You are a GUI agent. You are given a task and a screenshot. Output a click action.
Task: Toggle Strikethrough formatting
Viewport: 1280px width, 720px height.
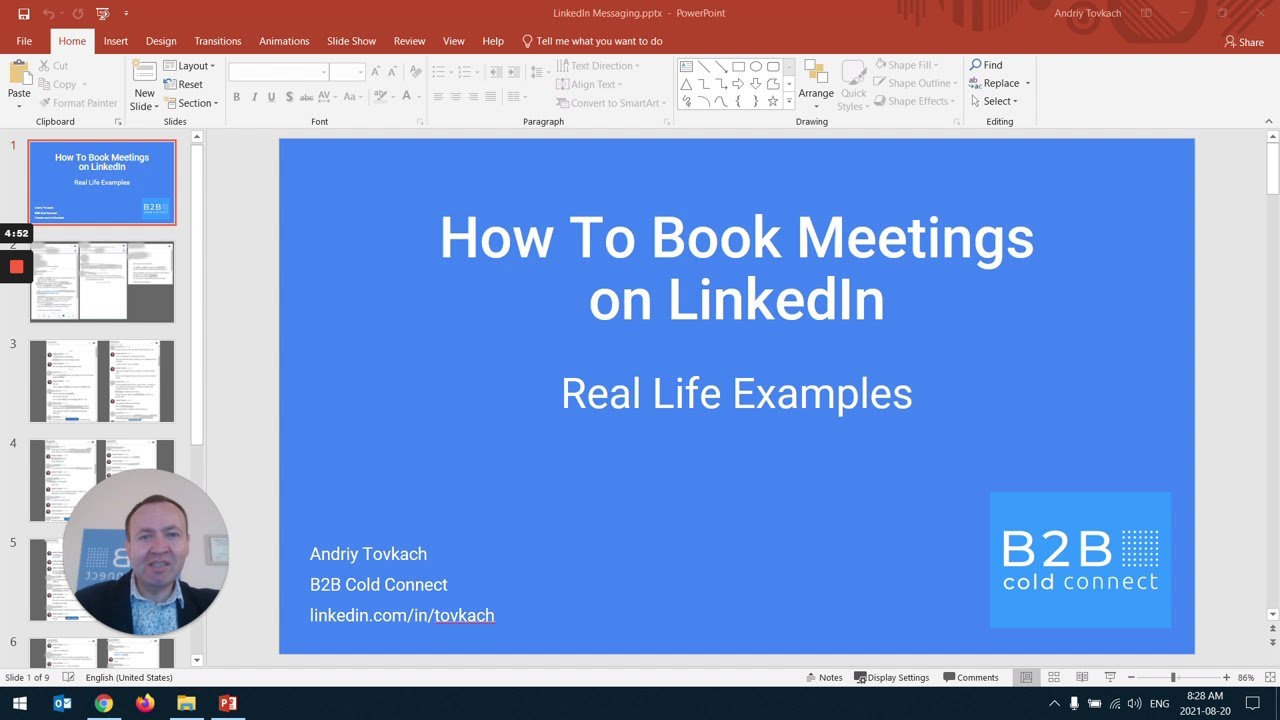pos(307,97)
